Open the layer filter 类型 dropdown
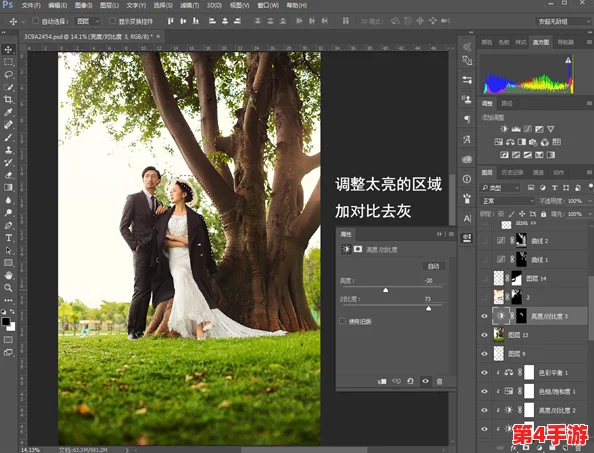This screenshot has height=453, width=594. click(500, 187)
